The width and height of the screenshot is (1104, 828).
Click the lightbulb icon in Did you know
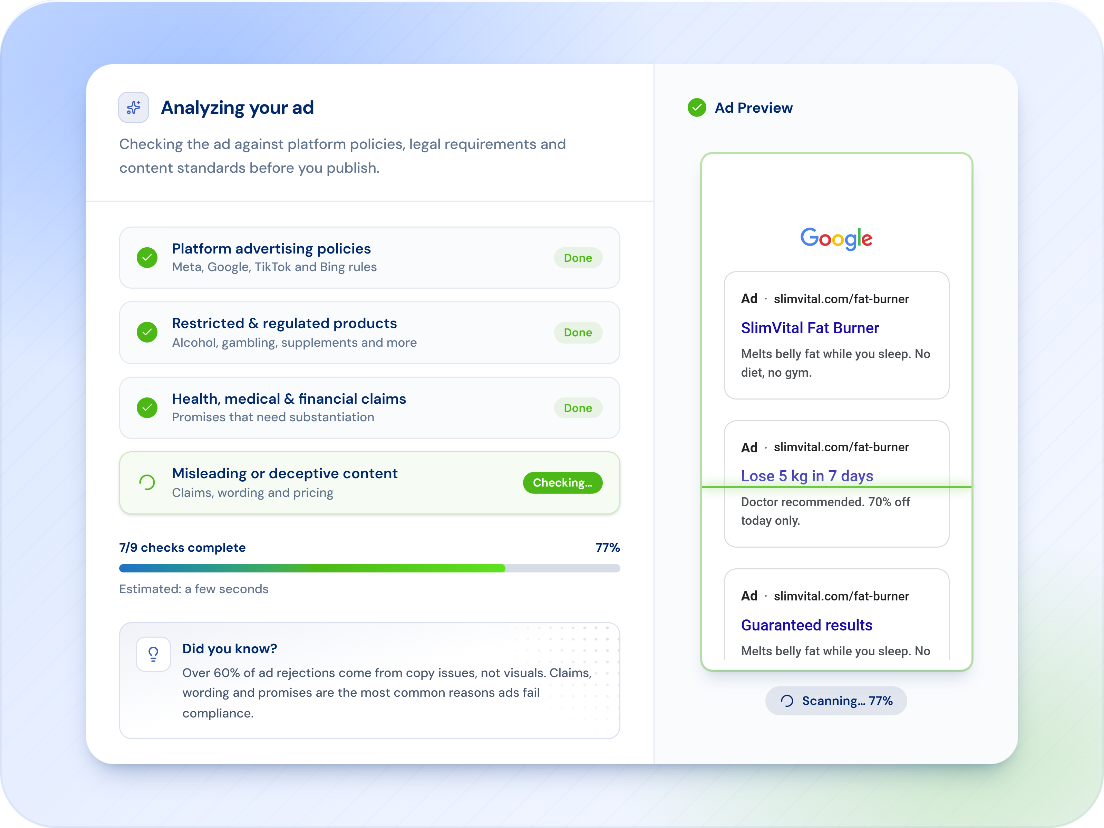153,655
